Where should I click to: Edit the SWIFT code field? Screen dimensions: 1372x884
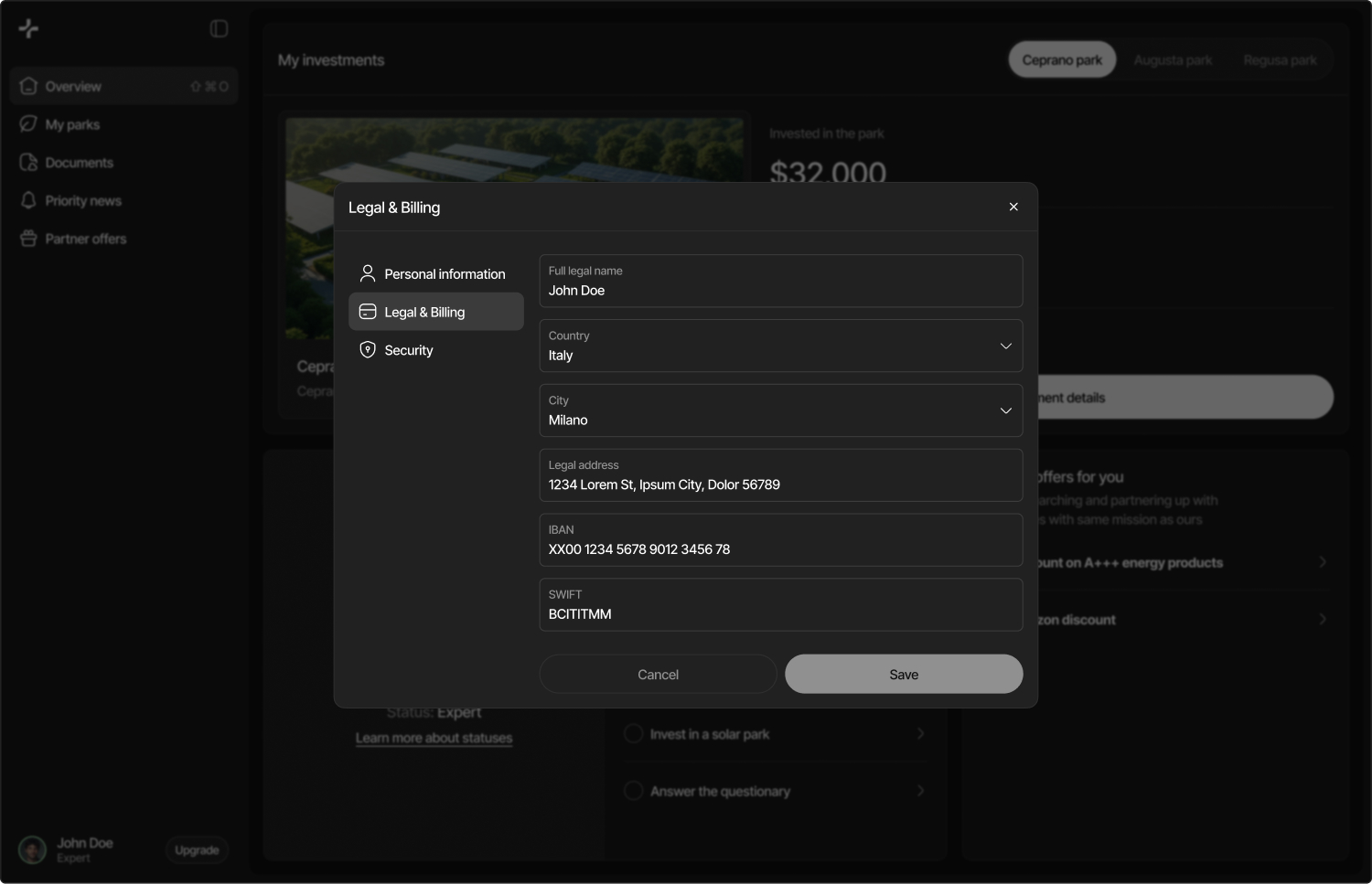(x=781, y=604)
